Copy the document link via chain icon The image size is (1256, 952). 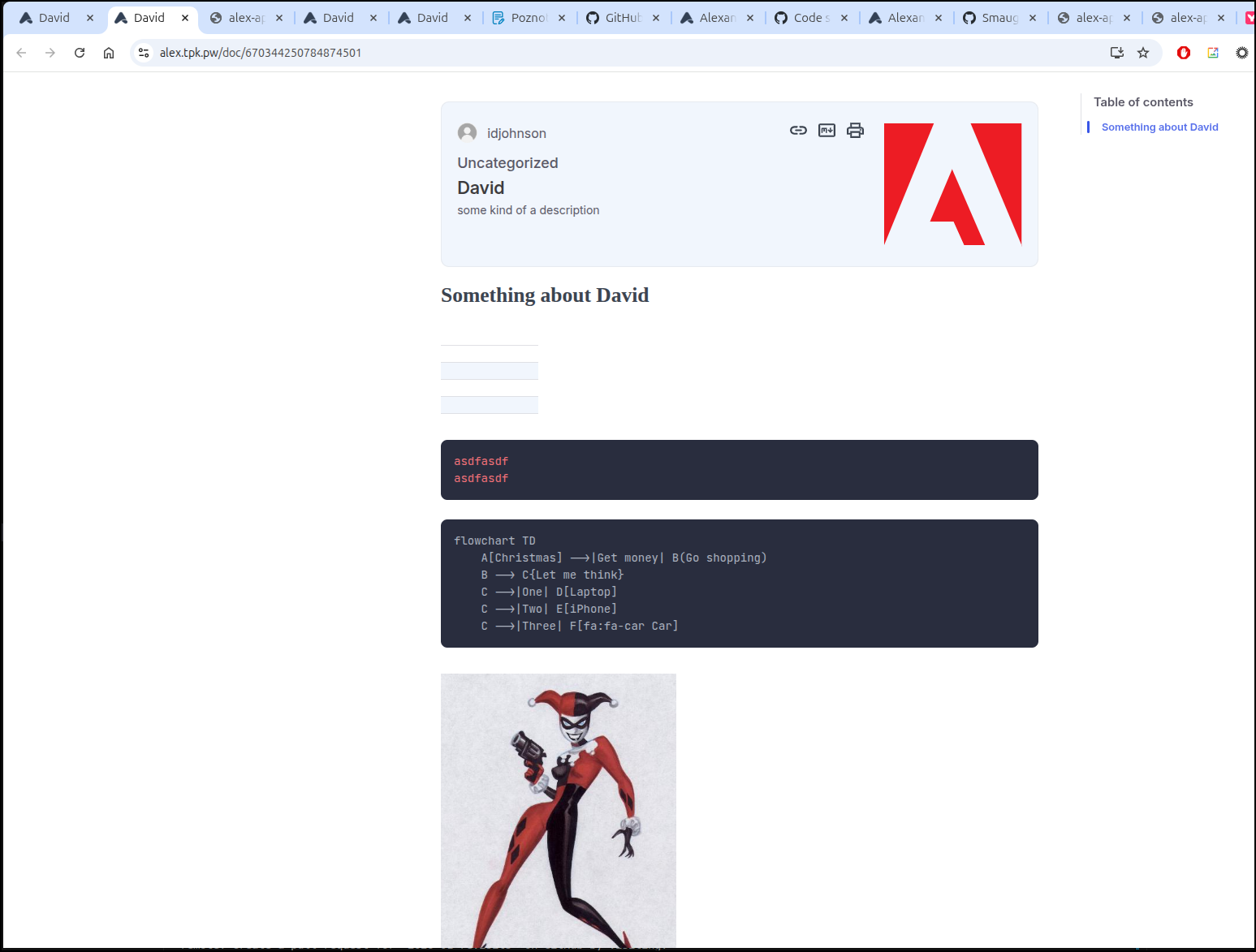pos(798,131)
